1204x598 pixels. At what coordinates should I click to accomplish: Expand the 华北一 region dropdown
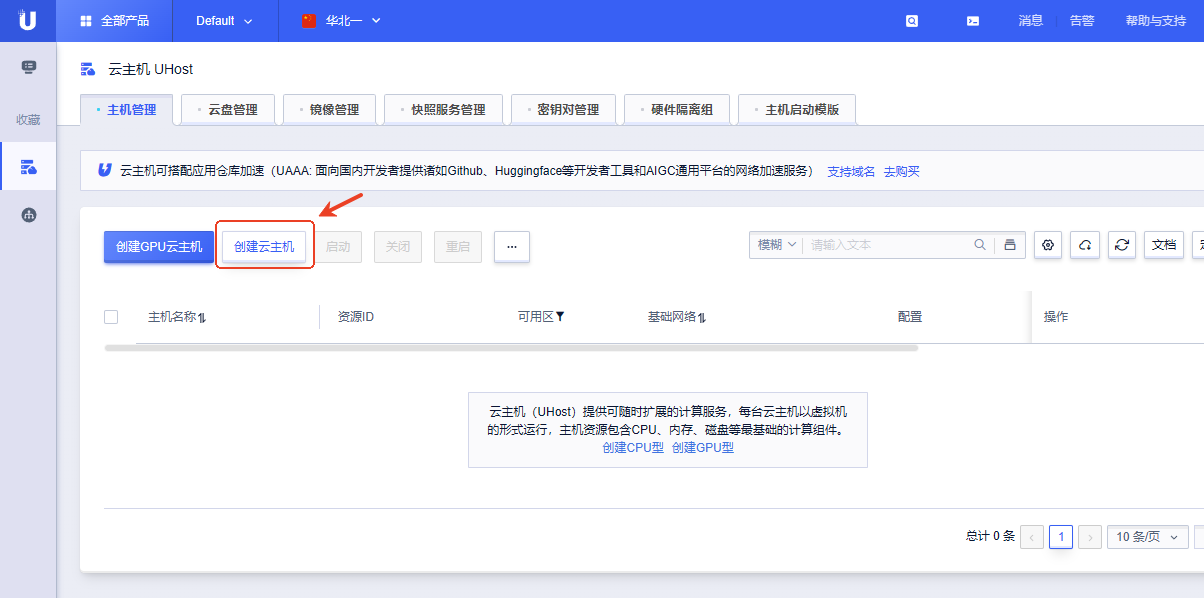point(341,20)
